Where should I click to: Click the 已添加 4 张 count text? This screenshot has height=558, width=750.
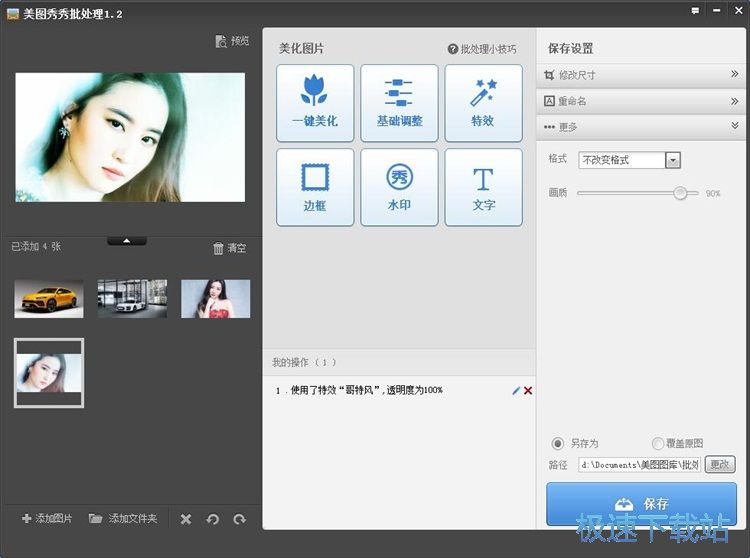click(x=36, y=247)
